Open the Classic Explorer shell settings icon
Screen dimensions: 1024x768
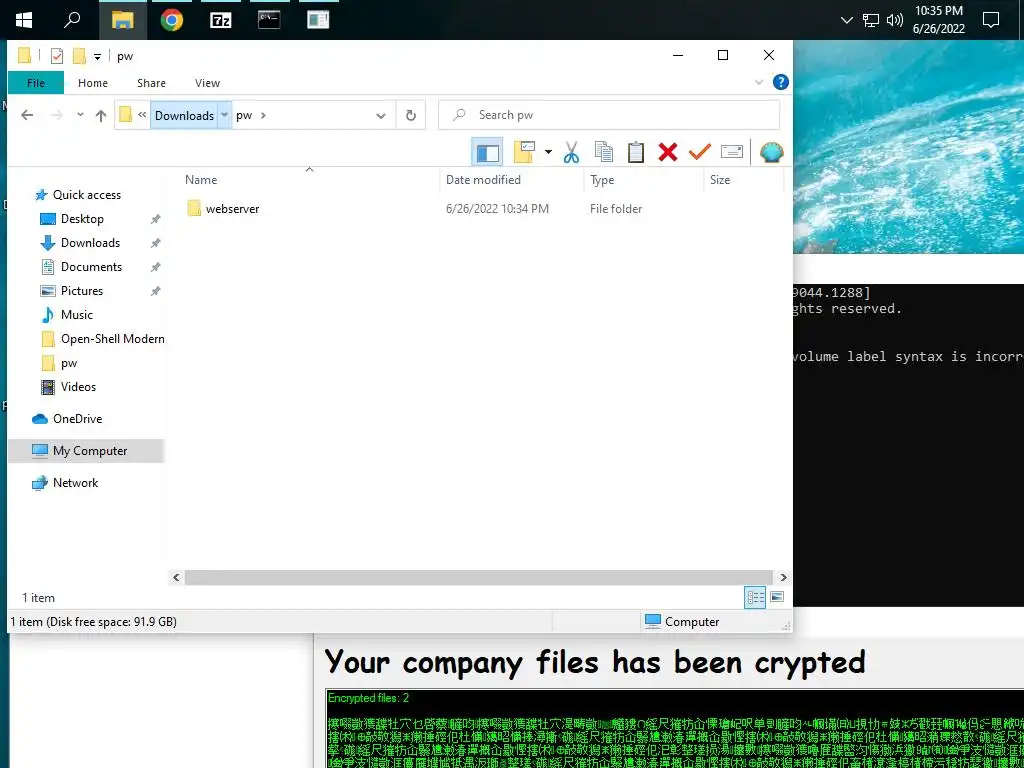point(771,152)
